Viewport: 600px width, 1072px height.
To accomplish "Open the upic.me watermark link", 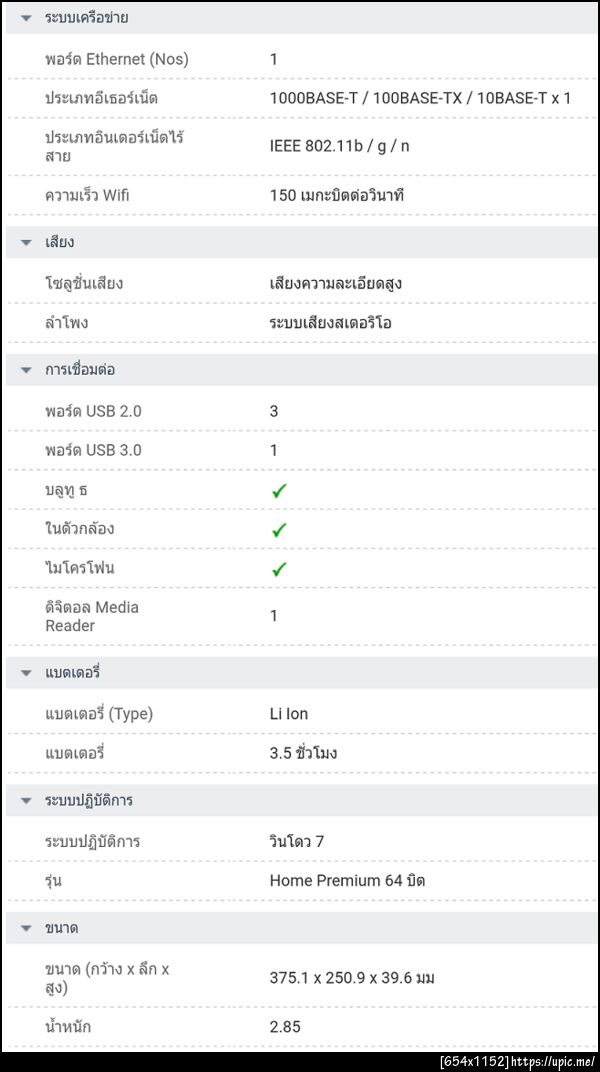I will coord(558,1061).
